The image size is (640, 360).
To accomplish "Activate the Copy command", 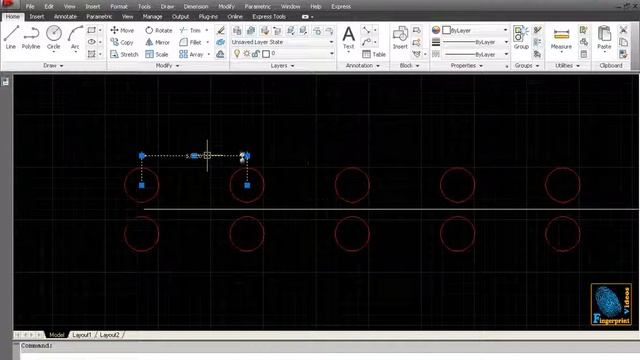I will pyautogui.click(x=122, y=42).
